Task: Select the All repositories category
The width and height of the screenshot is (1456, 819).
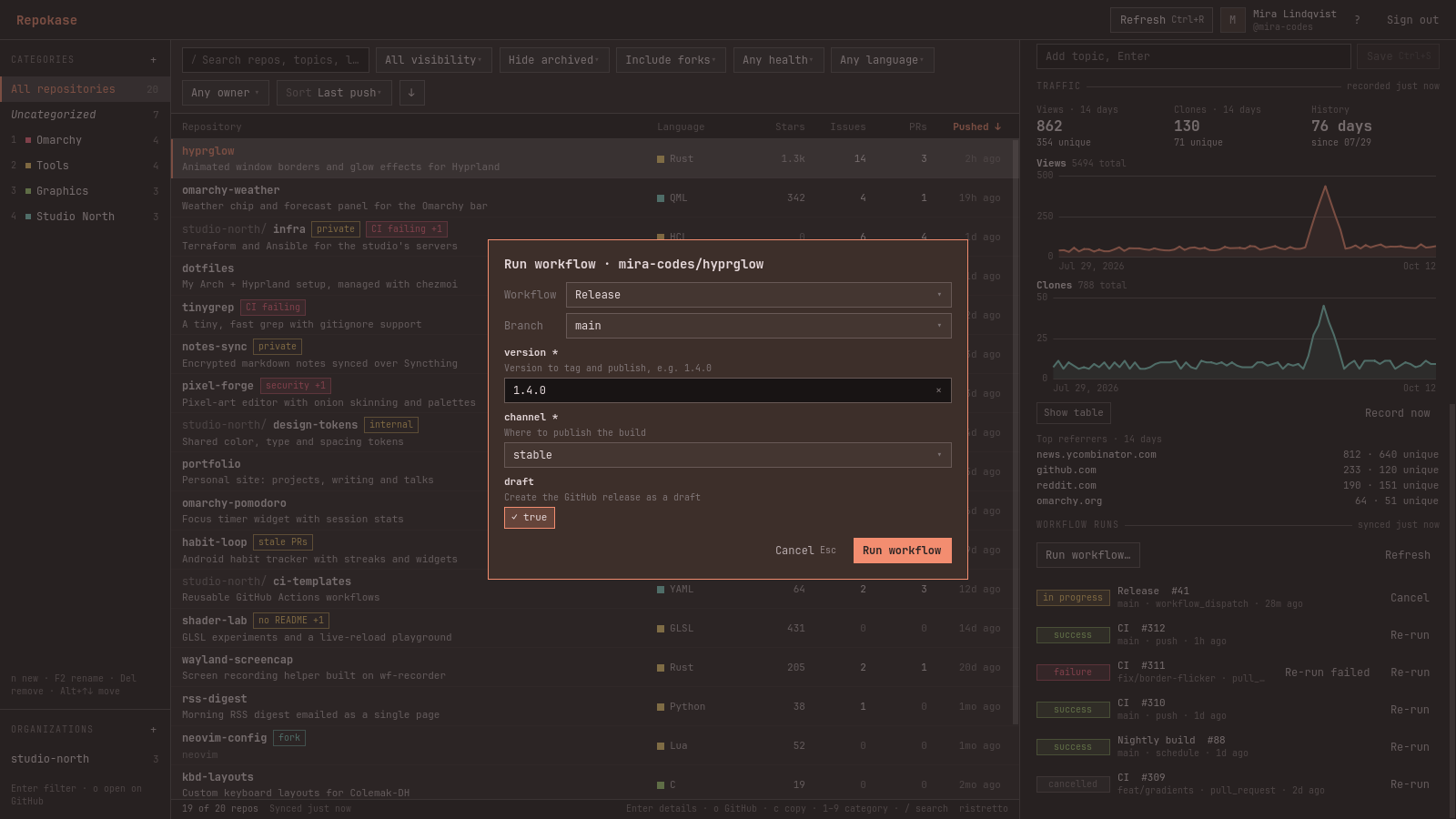Action: (x=86, y=89)
